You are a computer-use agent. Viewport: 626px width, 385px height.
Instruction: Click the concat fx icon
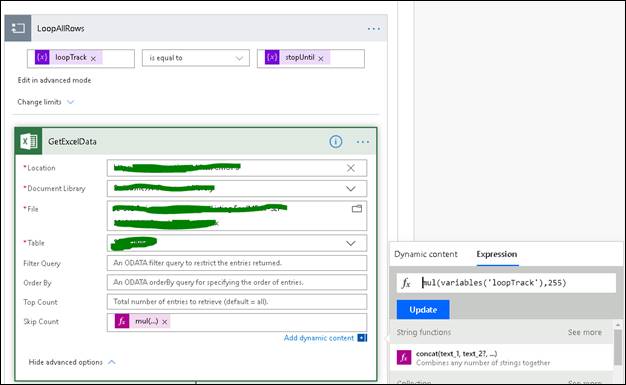point(404,357)
